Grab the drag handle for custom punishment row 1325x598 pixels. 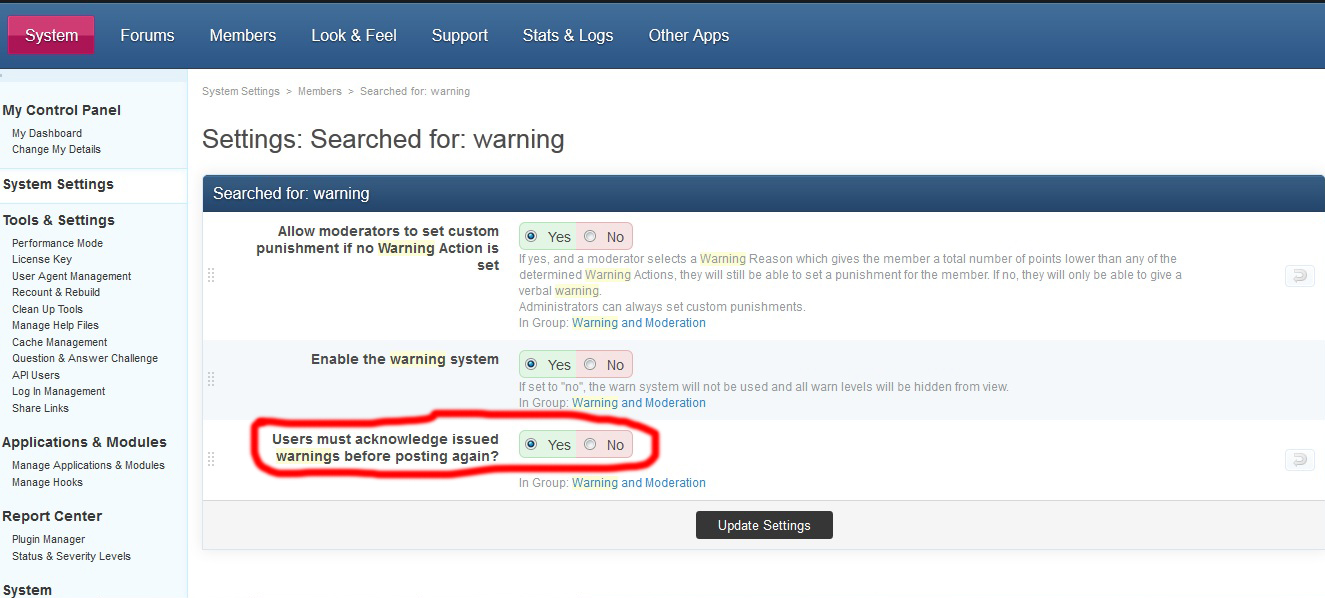pyautogui.click(x=211, y=275)
